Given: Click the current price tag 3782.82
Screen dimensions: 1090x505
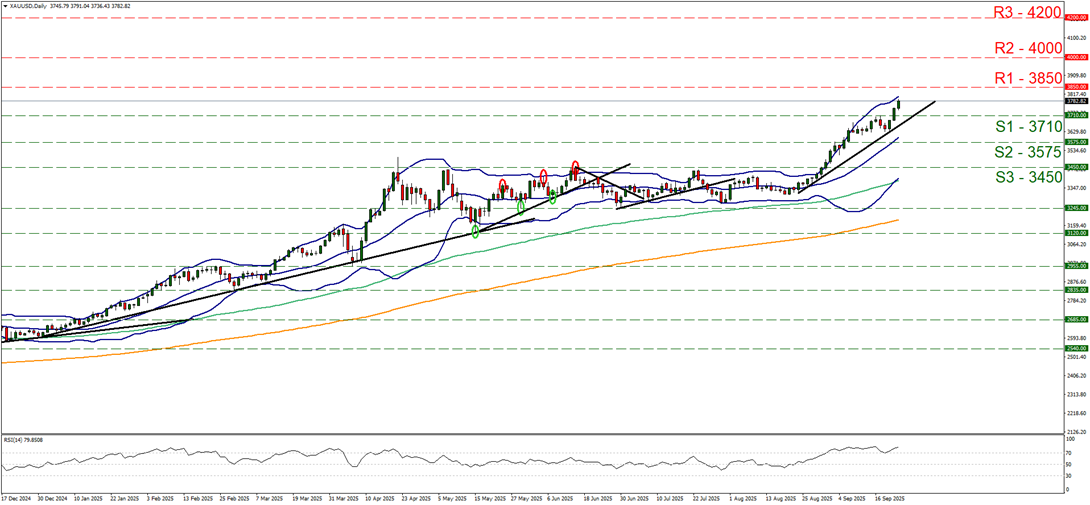Looking at the screenshot, I should tap(1076, 101).
